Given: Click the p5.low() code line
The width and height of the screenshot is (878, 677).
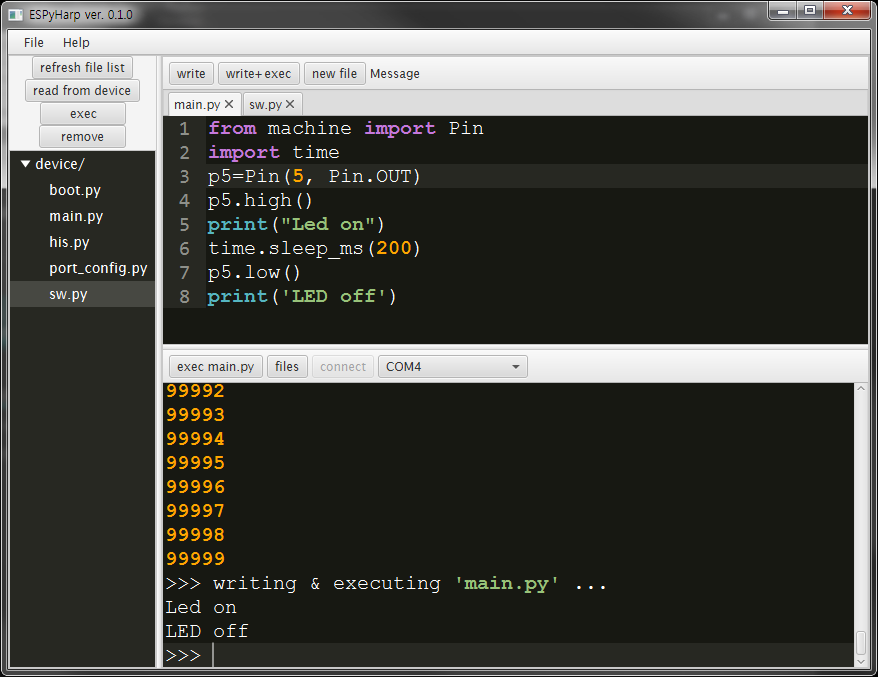Looking at the screenshot, I should pos(254,272).
